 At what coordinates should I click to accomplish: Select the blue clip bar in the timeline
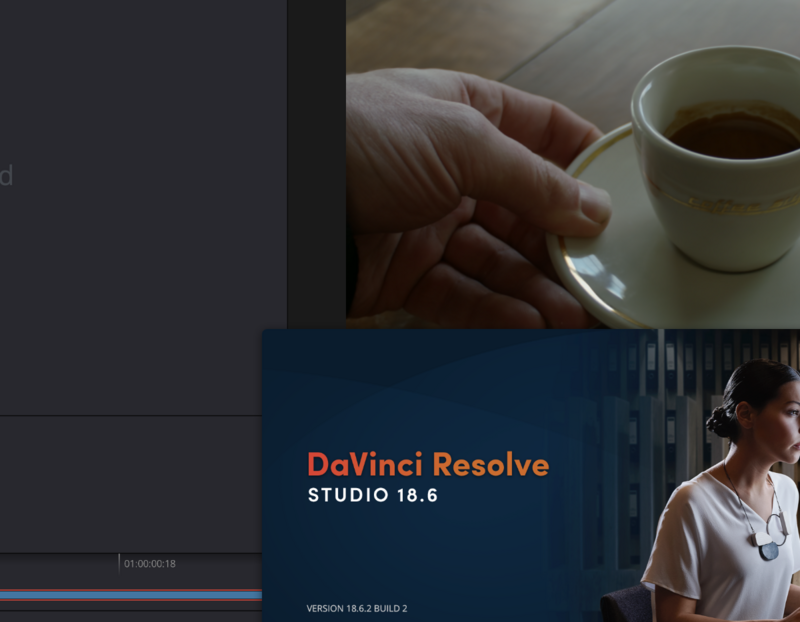[x=131, y=595]
